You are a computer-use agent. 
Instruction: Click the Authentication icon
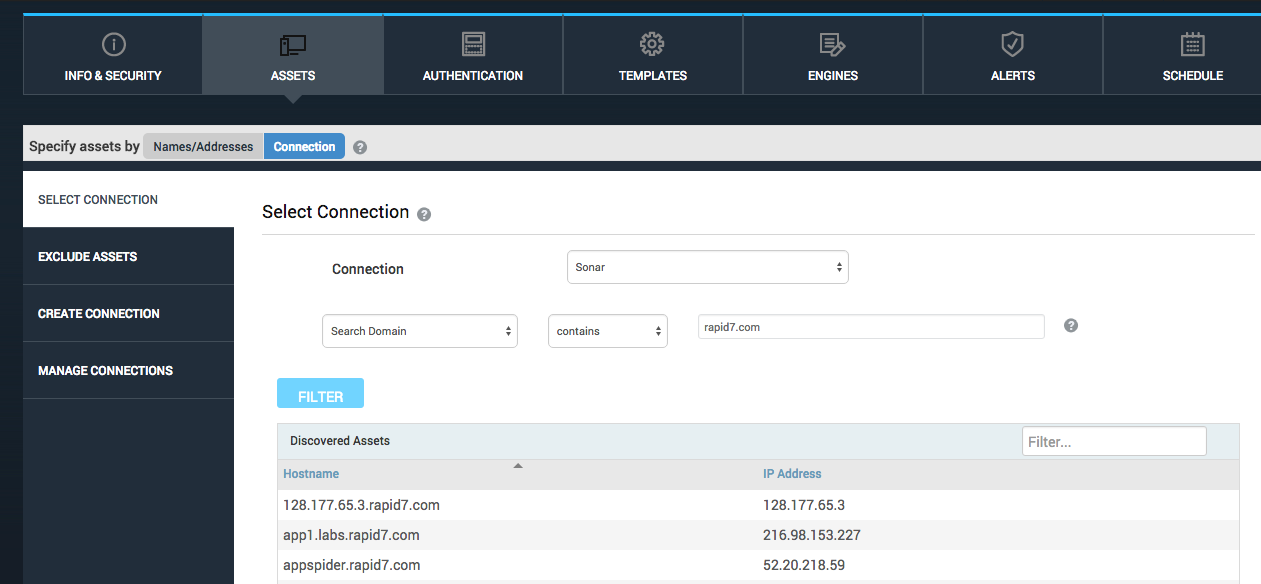tap(473, 45)
